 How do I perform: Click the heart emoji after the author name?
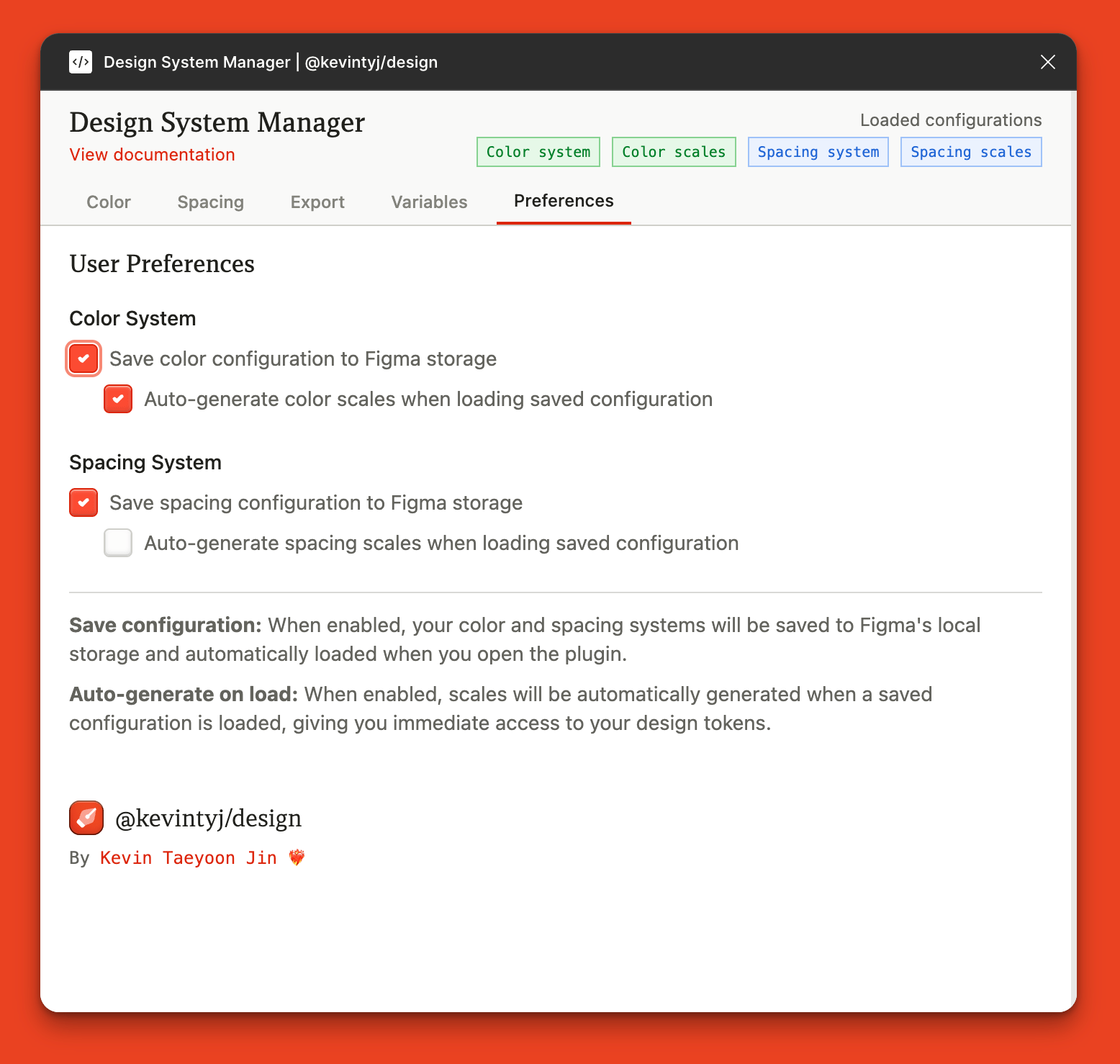pyautogui.click(x=297, y=857)
